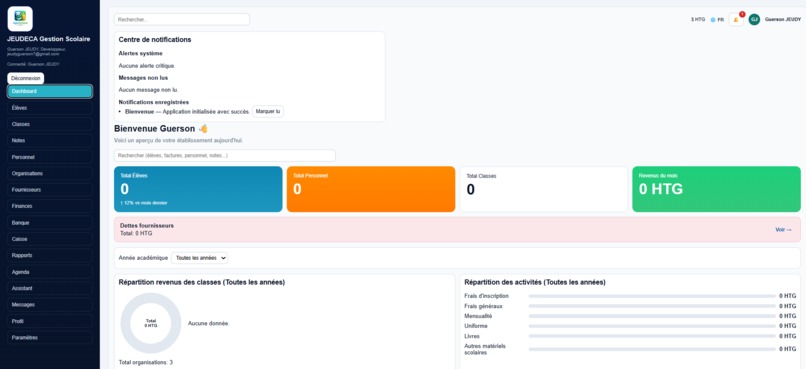Open the Classes section
Viewport: 806px width, 369px height.
pos(50,124)
